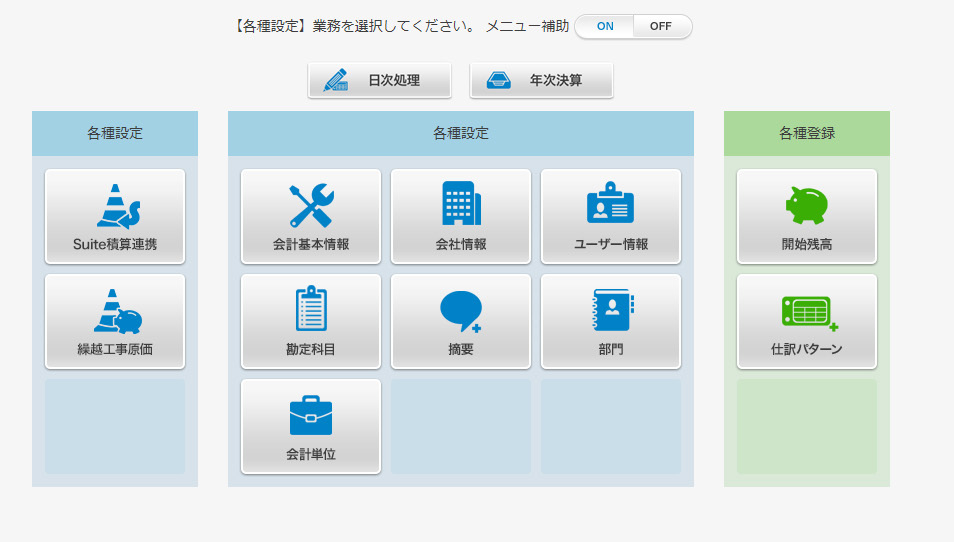
Task: Open 摘要 speech bubble tile
Action: coord(461,321)
